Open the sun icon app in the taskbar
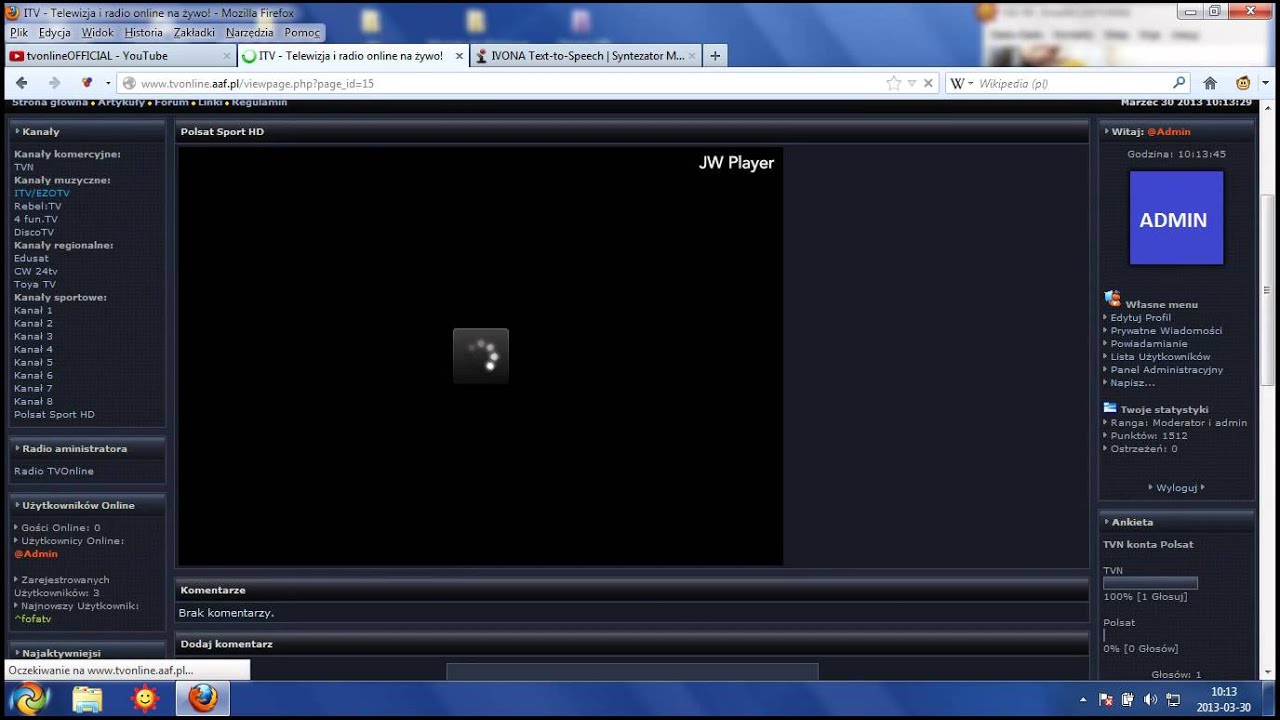 [145, 698]
